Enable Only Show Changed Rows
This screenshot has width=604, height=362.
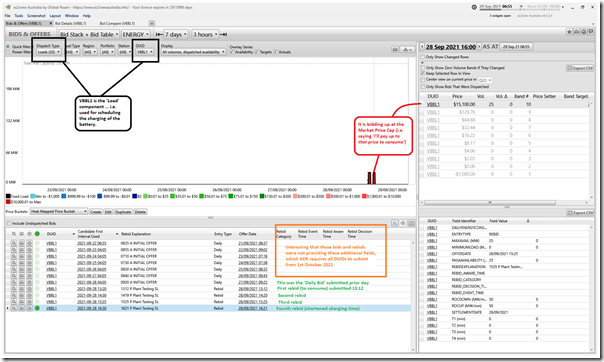click(423, 57)
